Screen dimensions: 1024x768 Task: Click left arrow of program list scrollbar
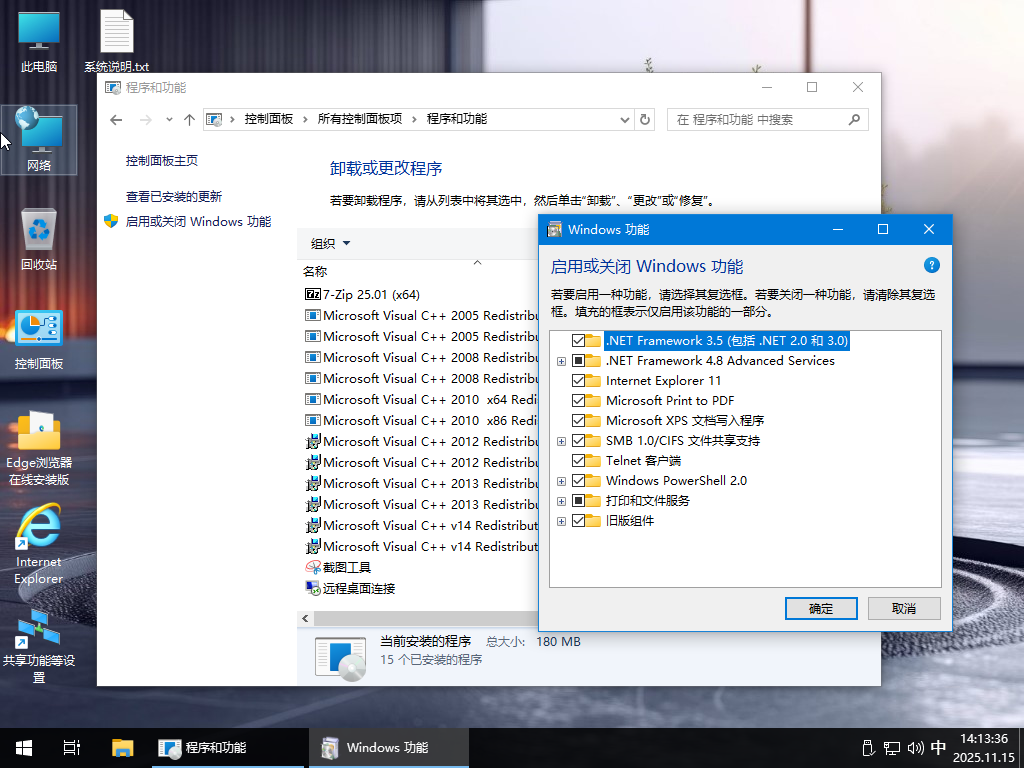point(305,618)
